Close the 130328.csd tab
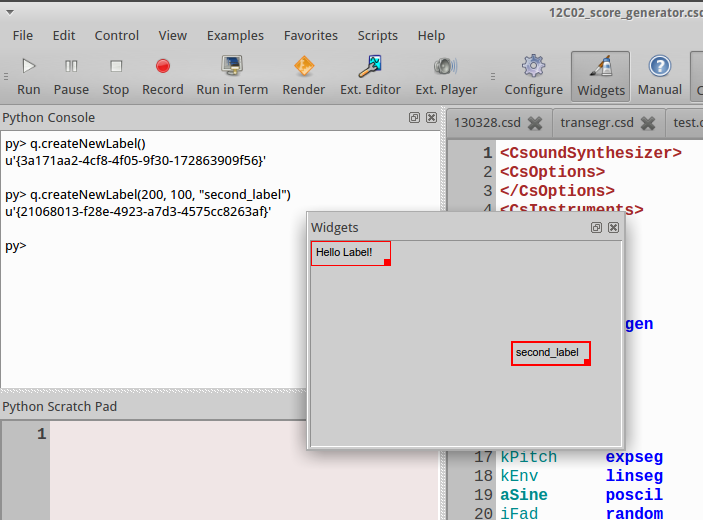 point(535,123)
